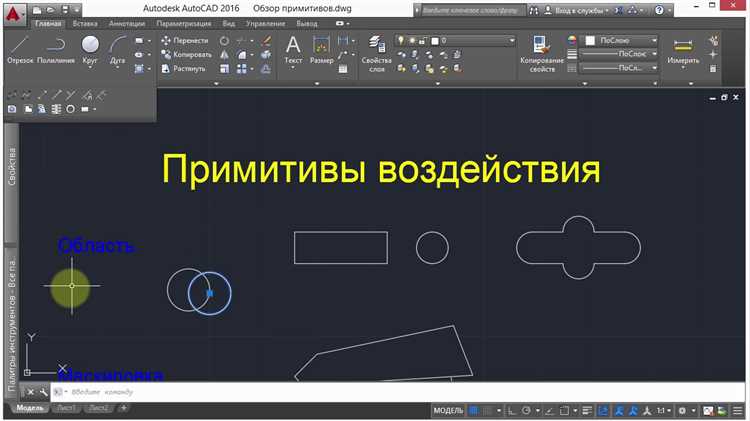750x421 pixels.
Task: Toggle the grid display in status bar
Action: 474,410
